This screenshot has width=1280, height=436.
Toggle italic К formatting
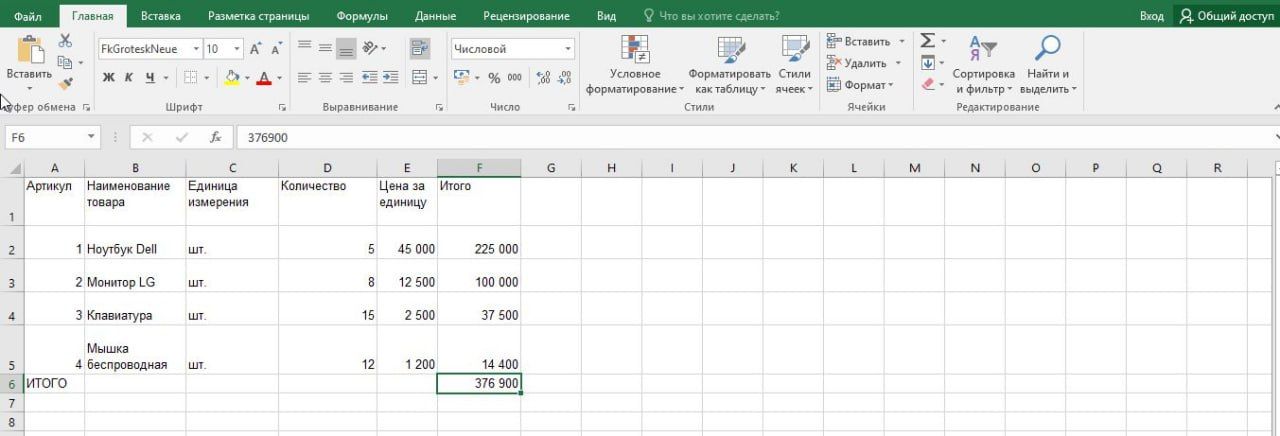[x=129, y=78]
